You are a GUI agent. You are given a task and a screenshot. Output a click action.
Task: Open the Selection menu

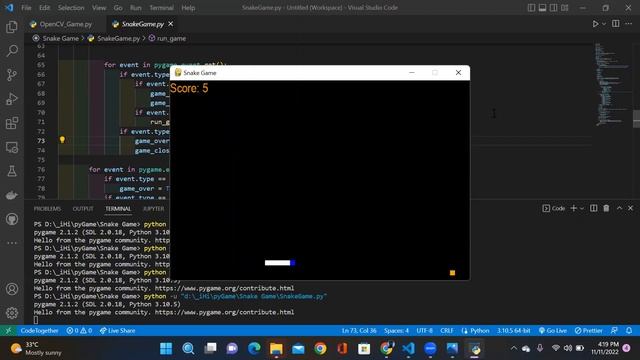pyautogui.click(x=71, y=8)
